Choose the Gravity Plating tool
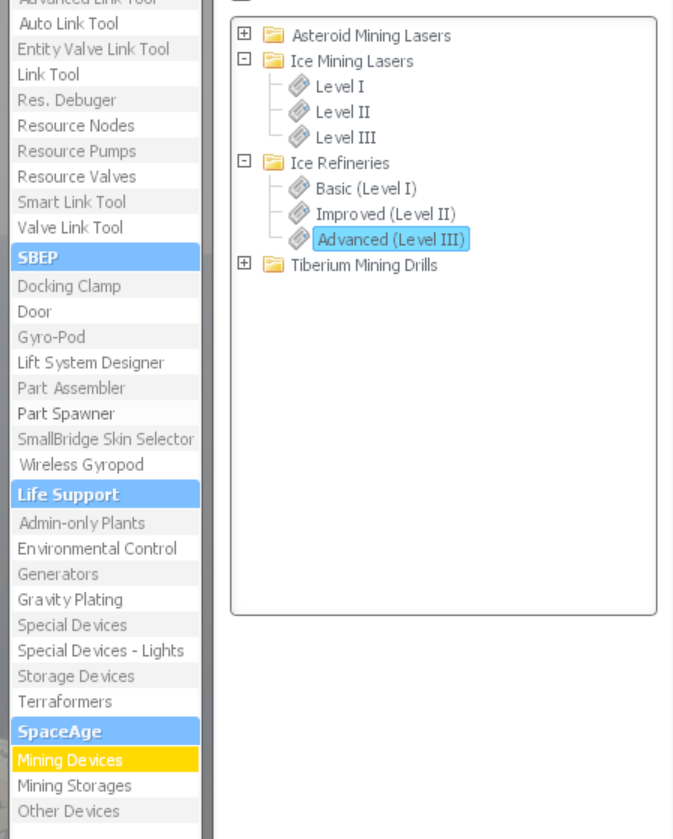The width and height of the screenshot is (673, 839). [70, 600]
